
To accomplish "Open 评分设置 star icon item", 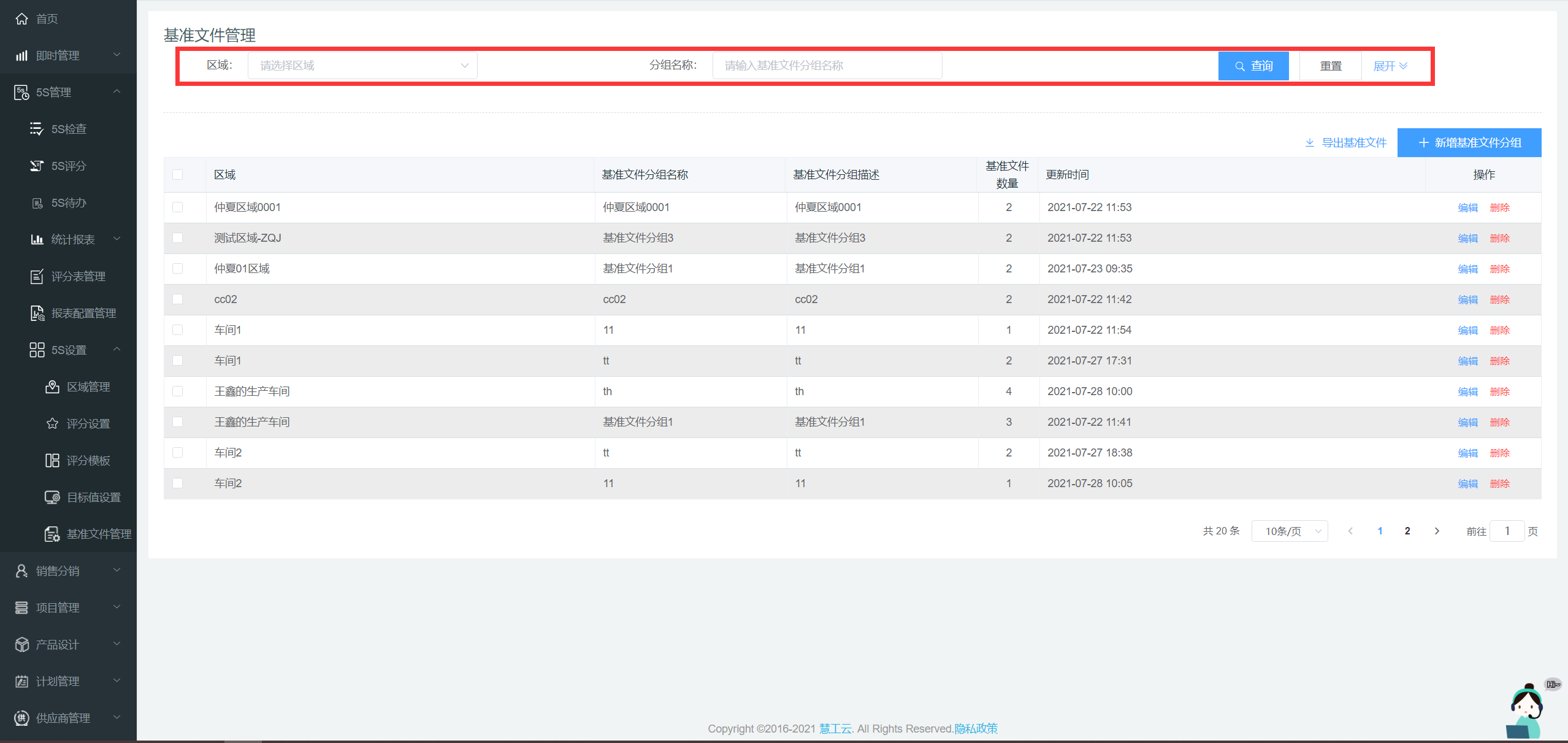I will coord(52,423).
